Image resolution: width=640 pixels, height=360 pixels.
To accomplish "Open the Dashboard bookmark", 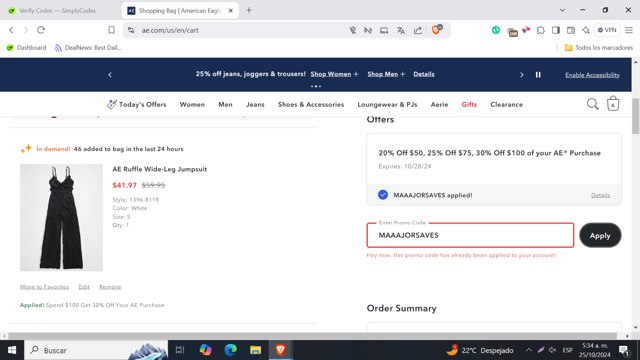I will [x=26, y=48].
